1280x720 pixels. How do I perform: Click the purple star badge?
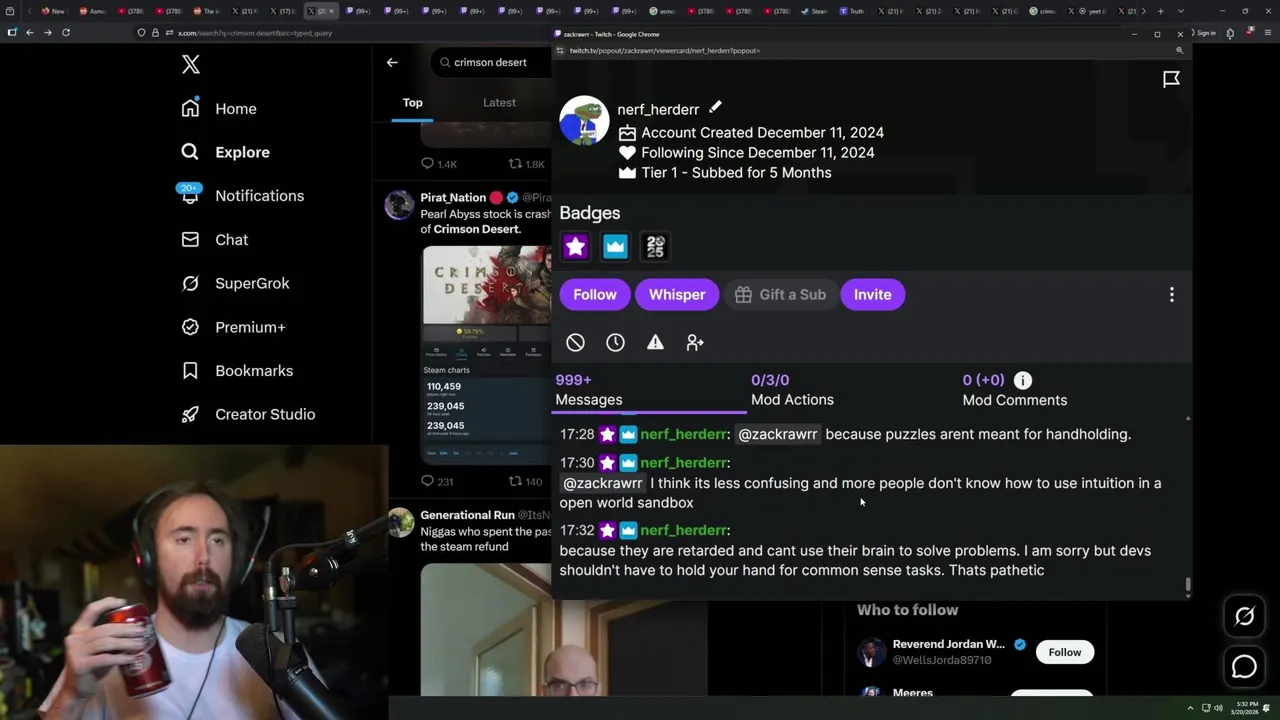(x=575, y=246)
